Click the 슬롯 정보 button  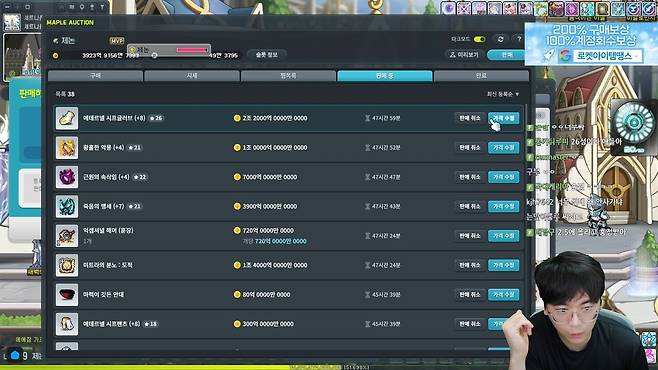[x=266, y=55]
